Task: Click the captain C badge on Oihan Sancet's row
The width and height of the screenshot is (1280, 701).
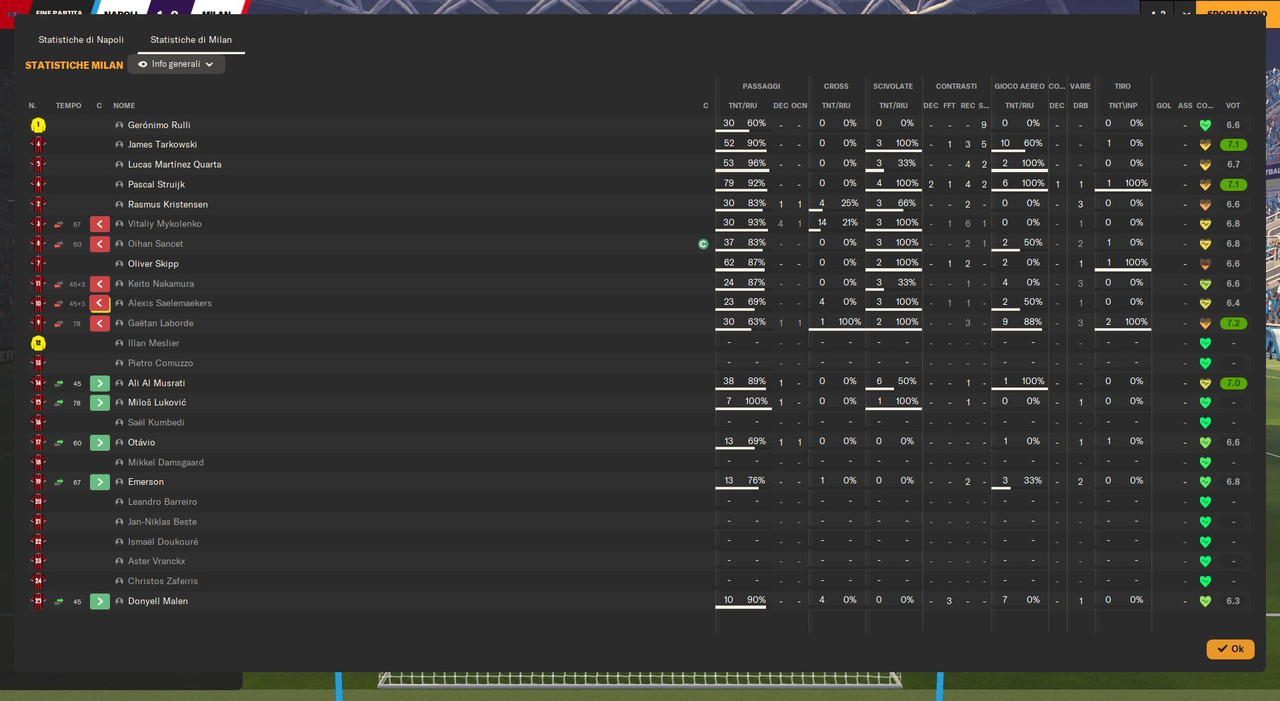Action: point(703,244)
